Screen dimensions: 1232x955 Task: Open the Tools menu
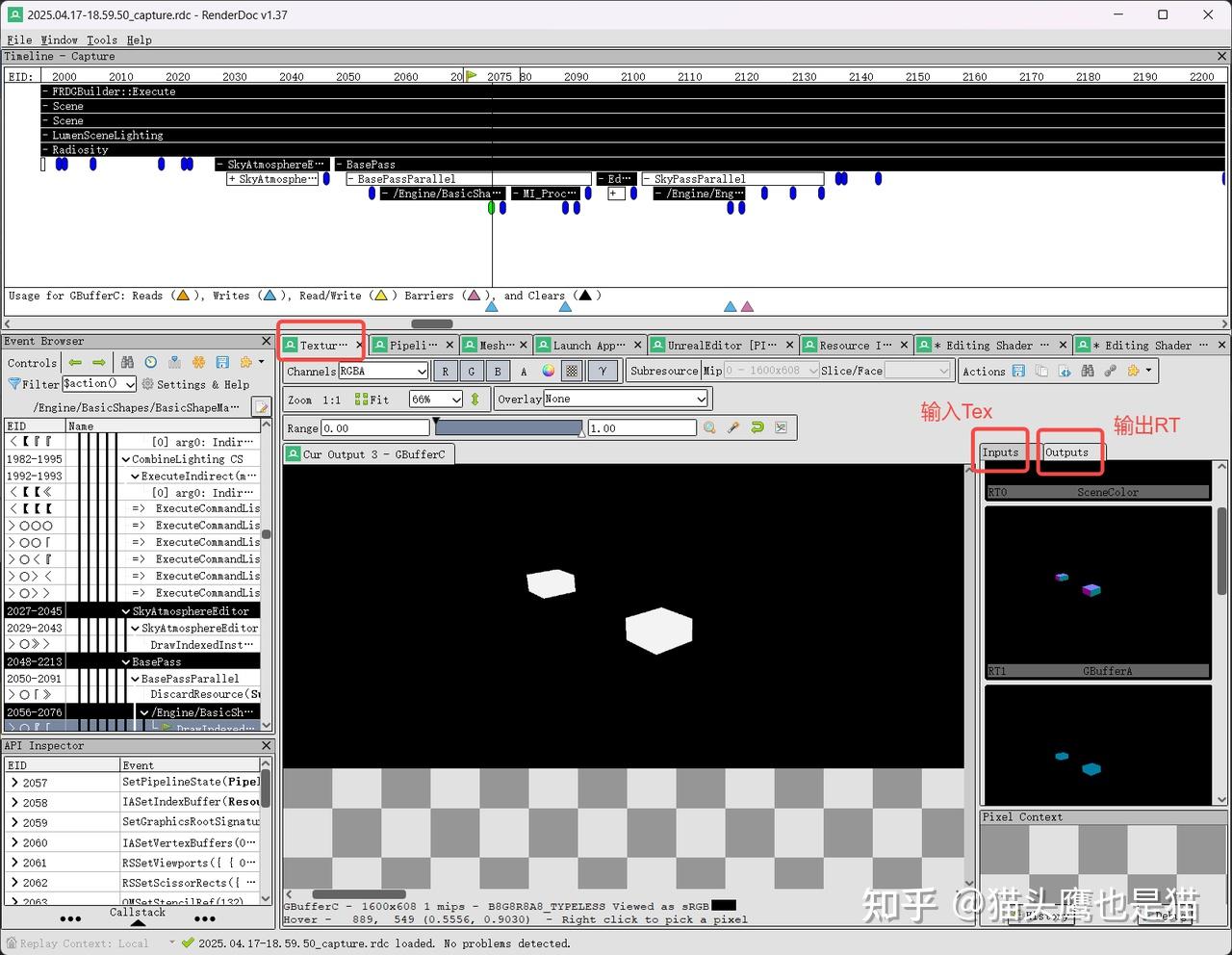pos(99,39)
